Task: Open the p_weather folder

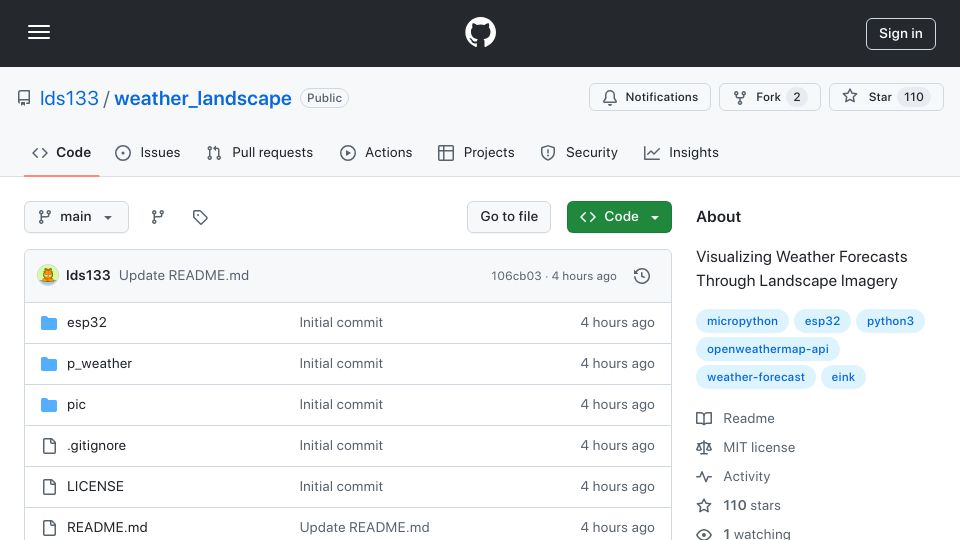Action: 99,364
